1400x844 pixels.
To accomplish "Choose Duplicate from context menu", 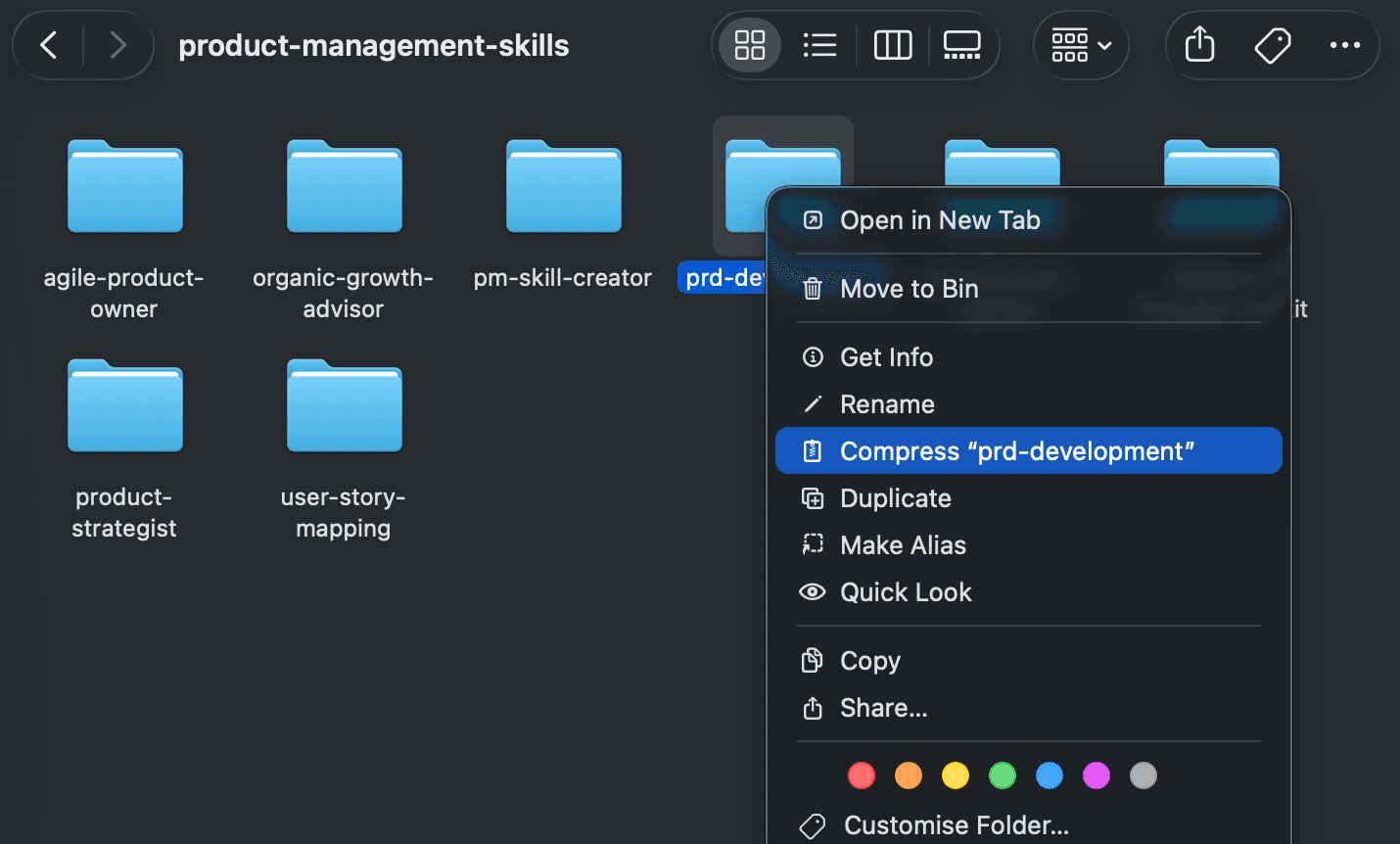I will [1028, 498].
